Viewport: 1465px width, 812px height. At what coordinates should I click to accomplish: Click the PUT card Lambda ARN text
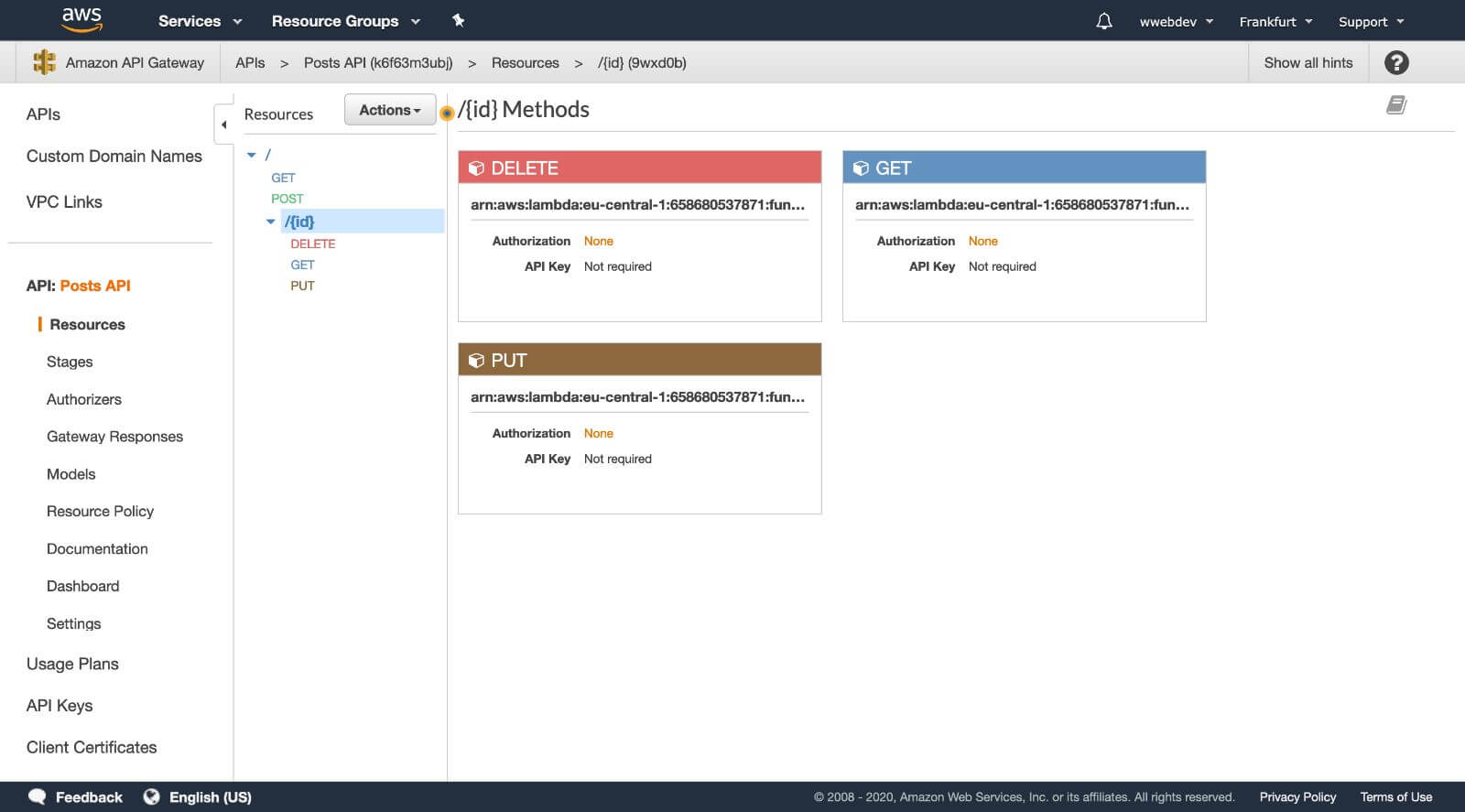pos(637,396)
